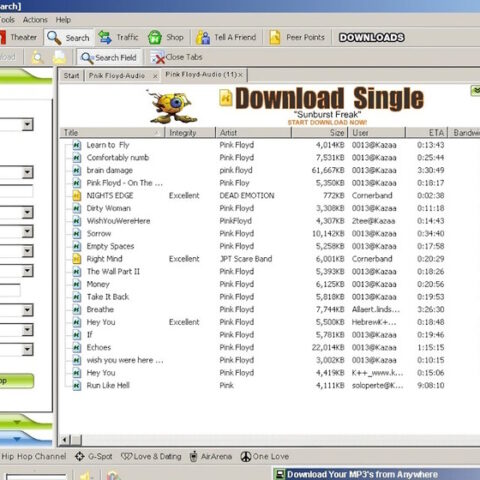Collapse the blue arrow panel at bottom left
480x480 pixels.
click(17, 439)
